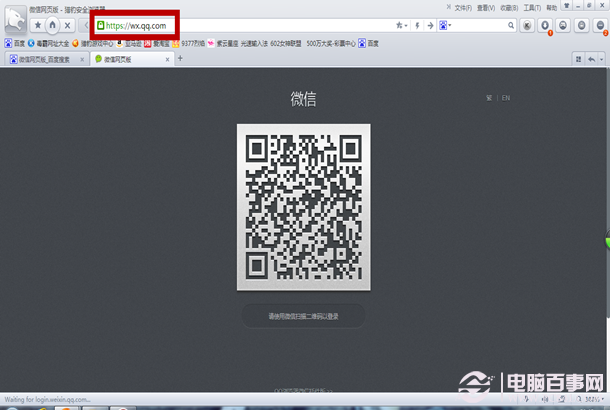Click the green padlock security icon

[x=100, y=26]
